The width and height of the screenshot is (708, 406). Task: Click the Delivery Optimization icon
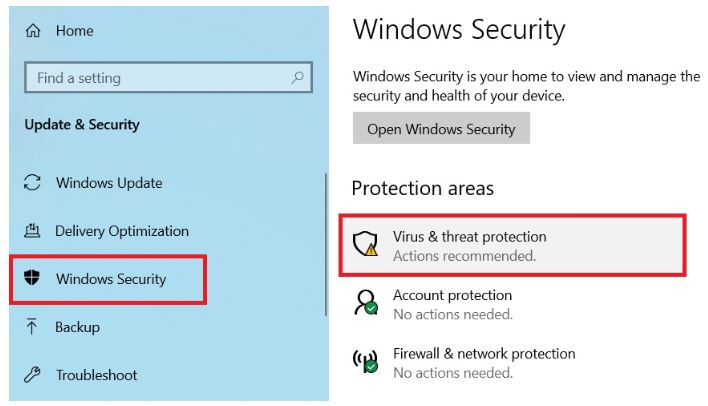pos(33,231)
